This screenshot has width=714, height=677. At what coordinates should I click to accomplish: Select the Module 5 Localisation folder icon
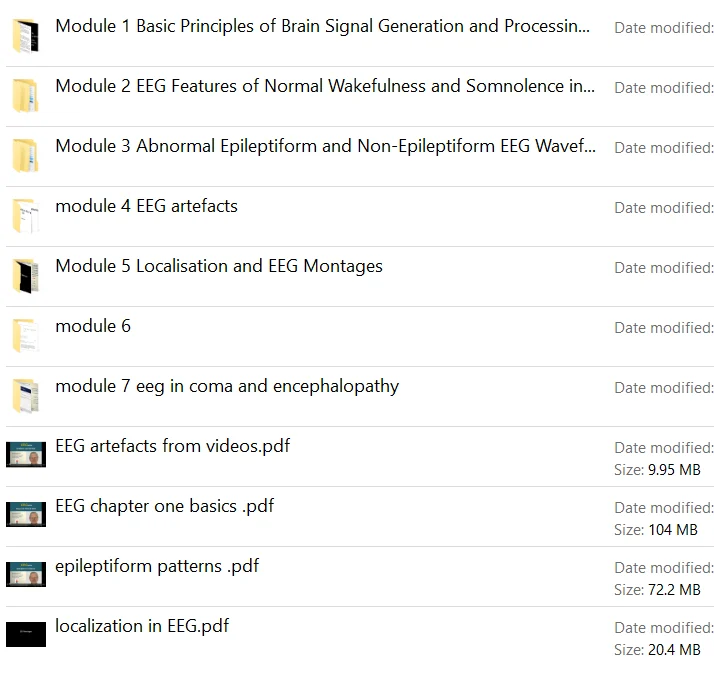pos(26,275)
